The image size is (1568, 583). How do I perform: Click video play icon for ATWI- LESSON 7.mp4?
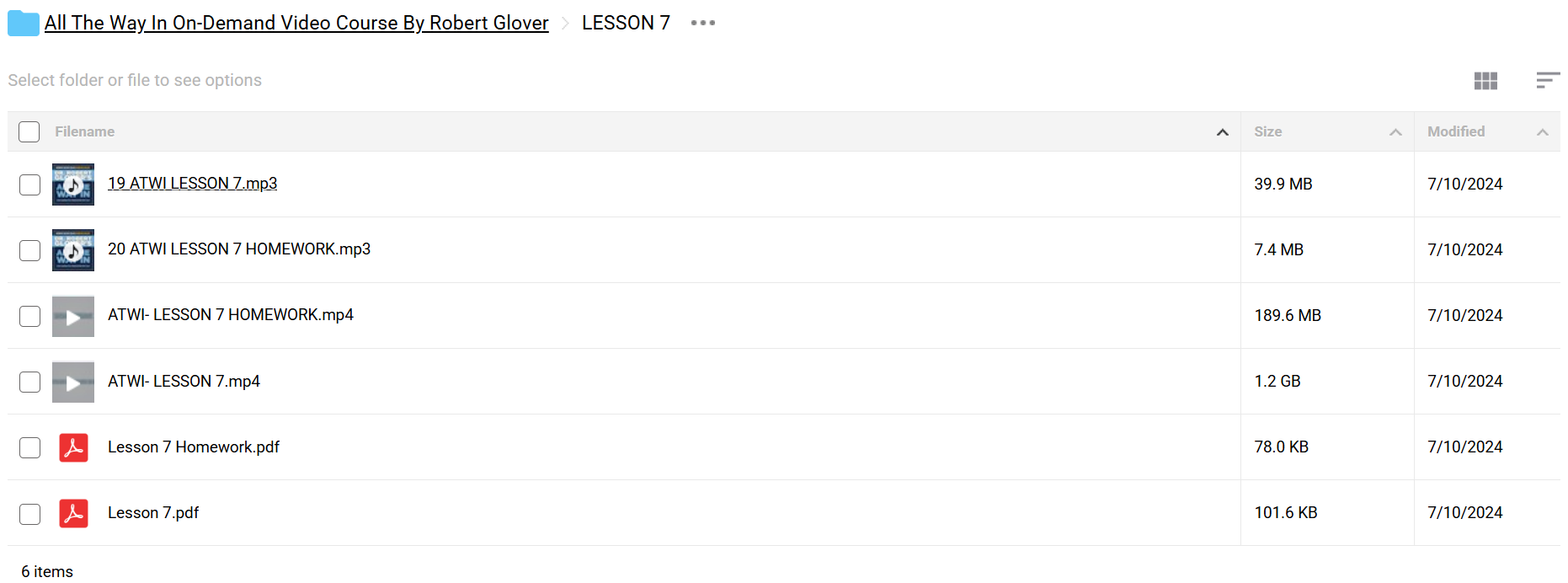73,382
